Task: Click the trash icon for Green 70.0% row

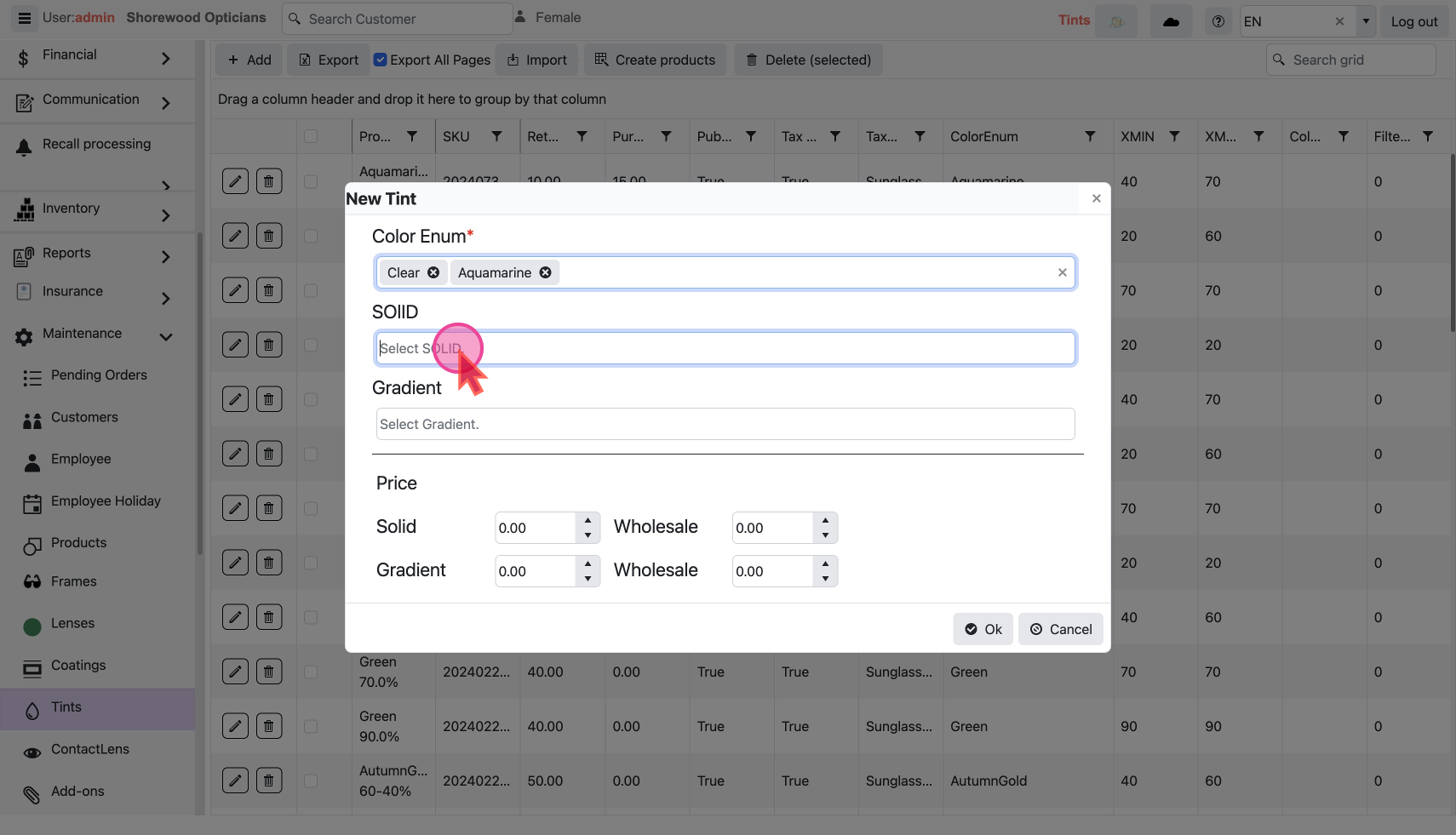Action: 269,672
